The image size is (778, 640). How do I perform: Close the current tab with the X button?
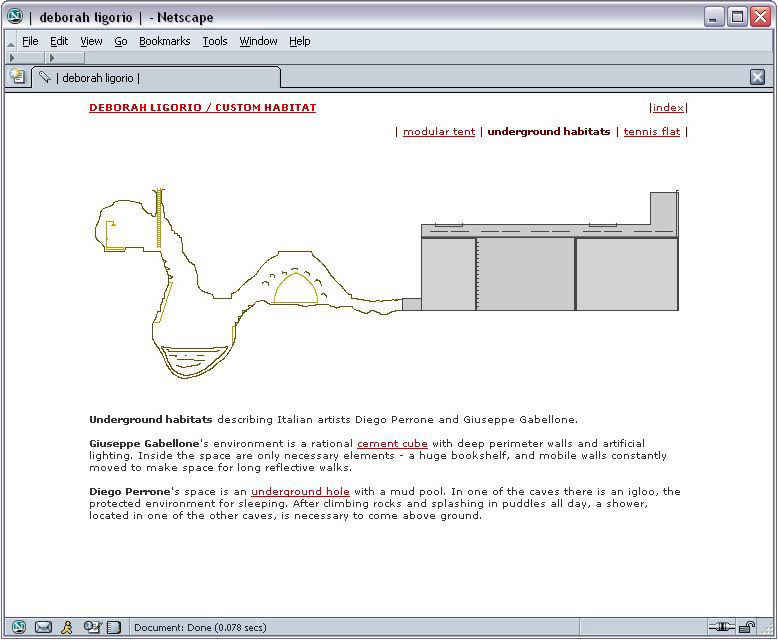pos(757,77)
